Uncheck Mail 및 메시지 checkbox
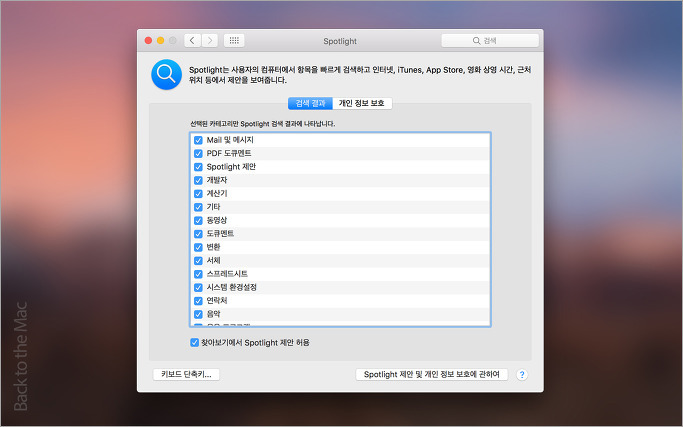 (198, 140)
